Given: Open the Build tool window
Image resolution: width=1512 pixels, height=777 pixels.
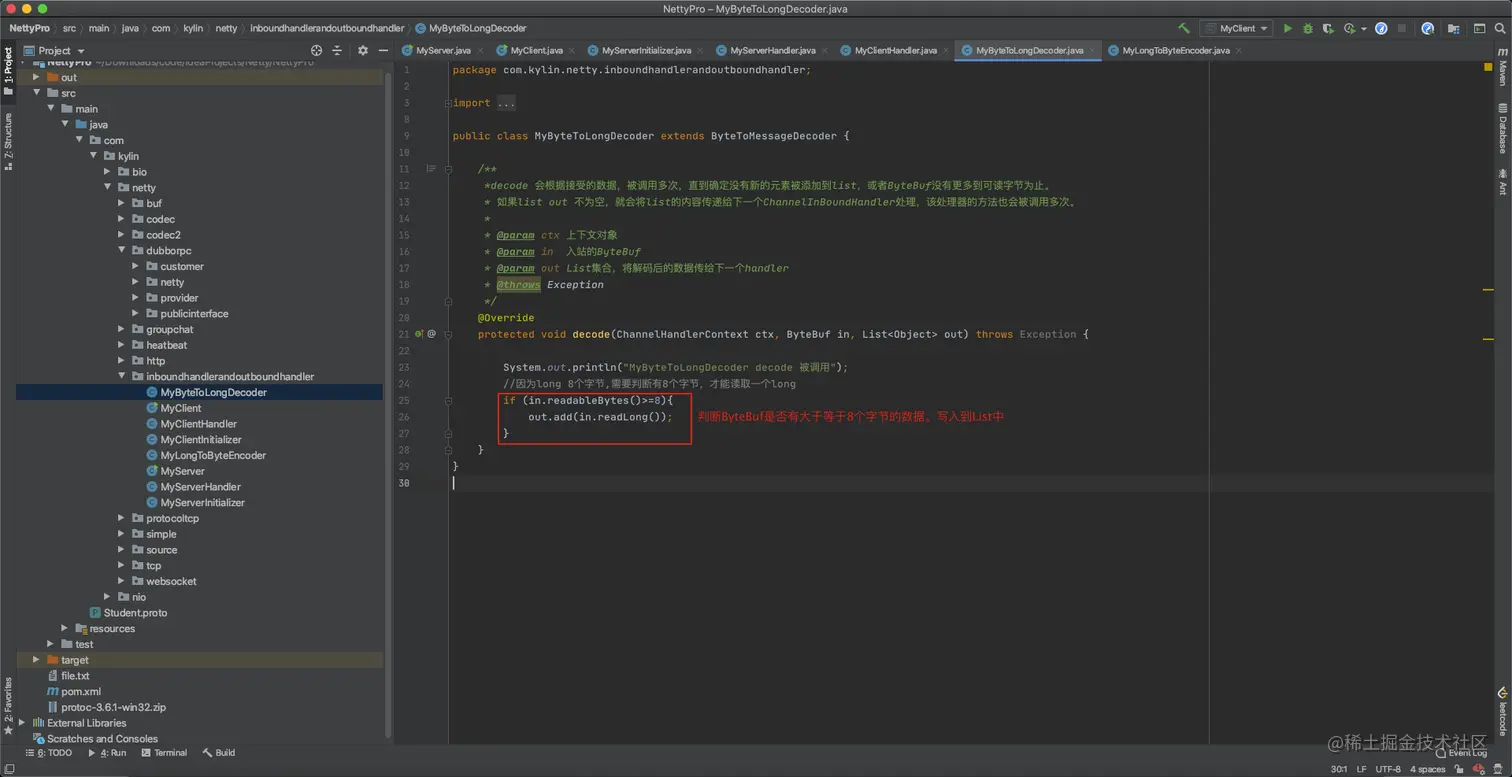Looking at the screenshot, I should pos(219,753).
